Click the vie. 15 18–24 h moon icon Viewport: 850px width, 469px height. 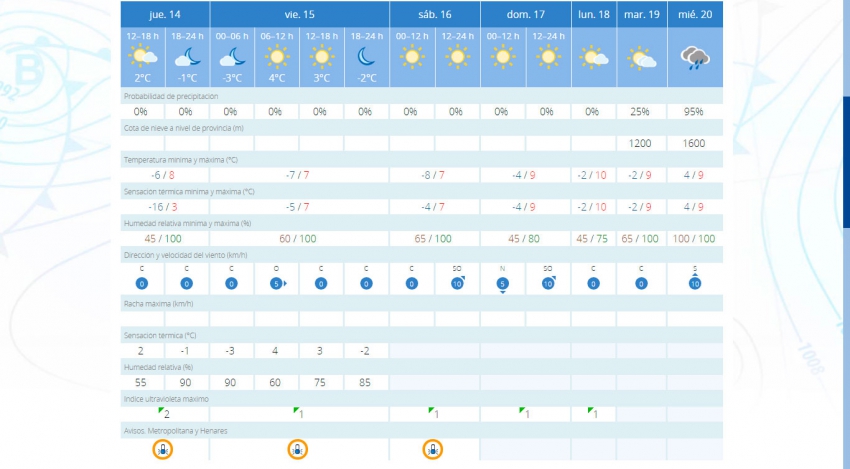coord(366,56)
